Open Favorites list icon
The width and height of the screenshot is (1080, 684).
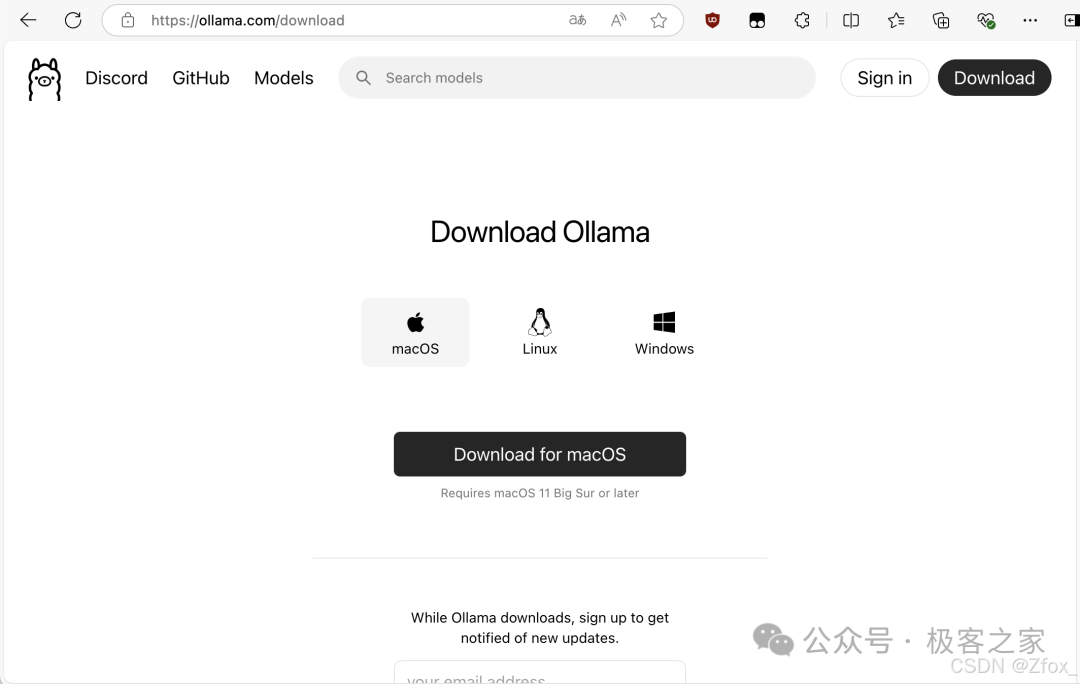pyautogui.click(x=895, y=20)
